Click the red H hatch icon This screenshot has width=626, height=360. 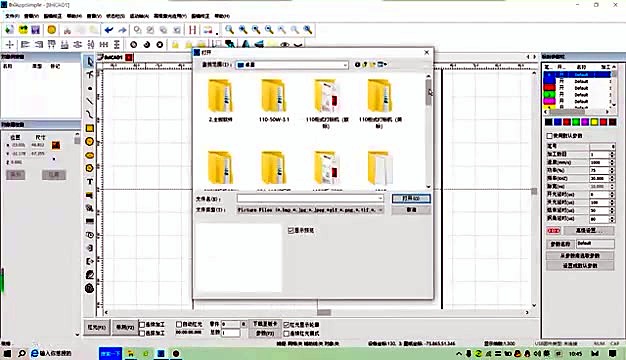(192, 30)
